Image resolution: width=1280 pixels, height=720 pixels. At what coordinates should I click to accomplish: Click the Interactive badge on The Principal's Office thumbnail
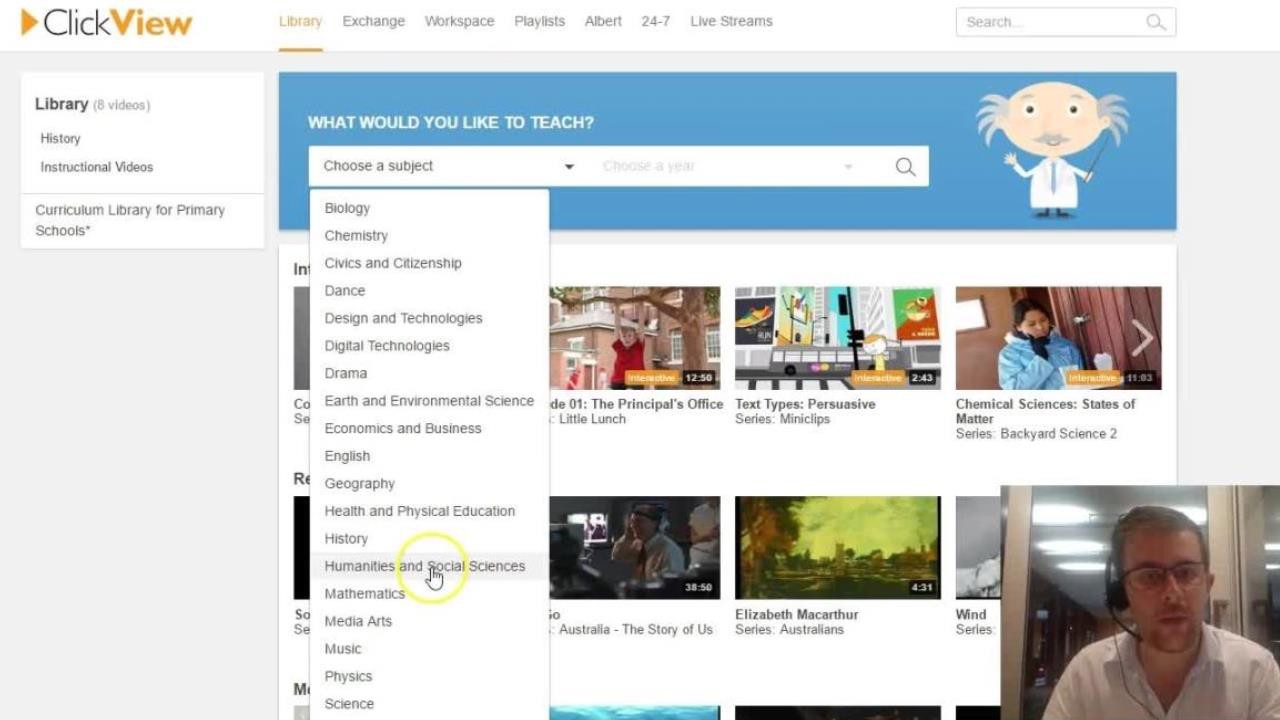(651, 378)
